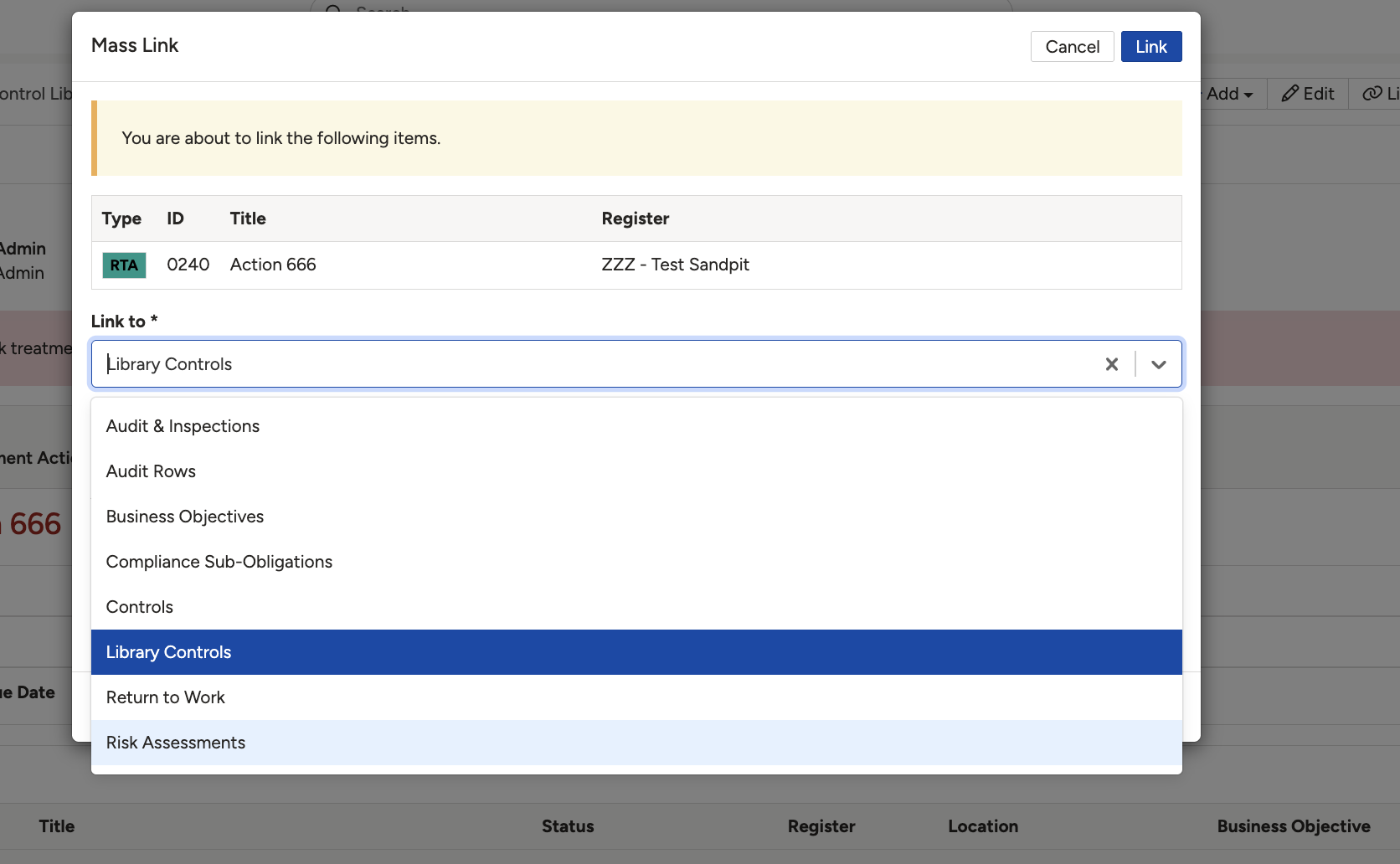Confirm with the blue Link button
Viewport: 1400px width, 864px height.
(x=1151, y=47)
